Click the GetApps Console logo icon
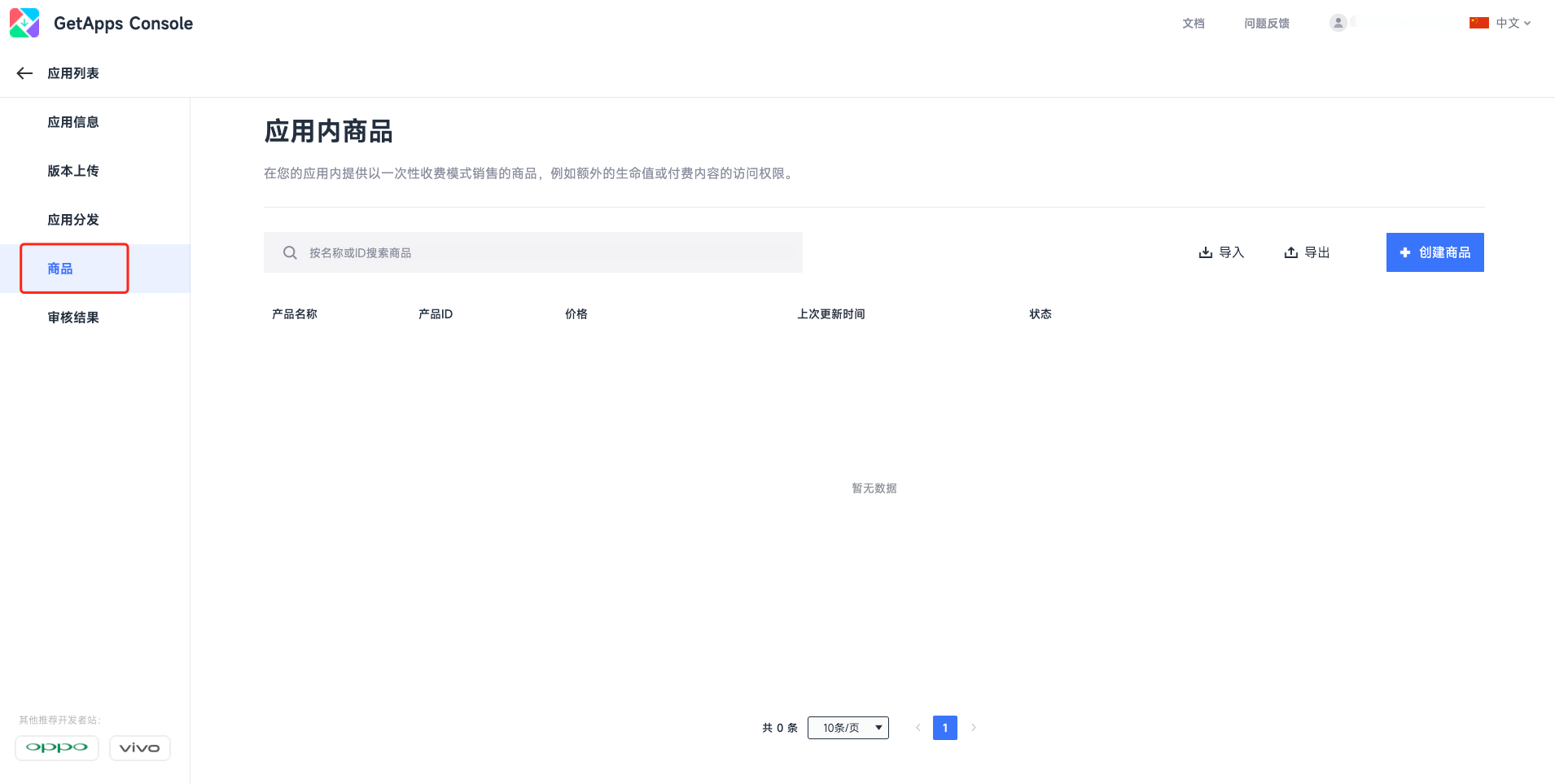The width and height of the screenshot is (1555, 784). (24, 23)
